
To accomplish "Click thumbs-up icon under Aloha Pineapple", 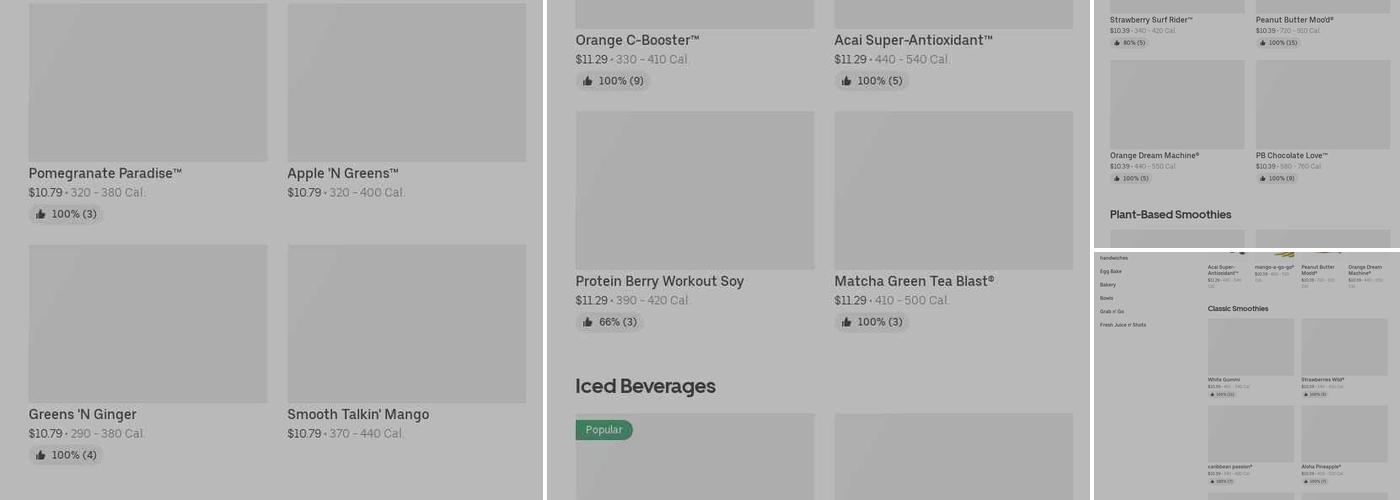I will pyautogui.click(x=1305, y=481).
